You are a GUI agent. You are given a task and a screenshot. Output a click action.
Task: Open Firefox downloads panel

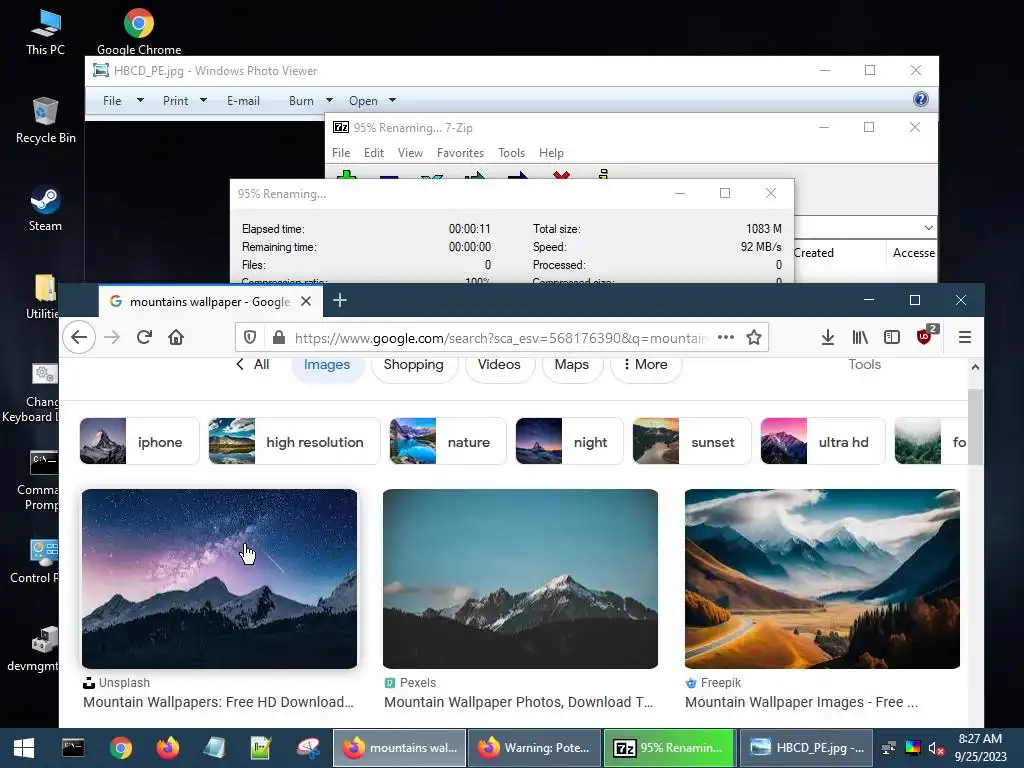[x=827, y=338]
